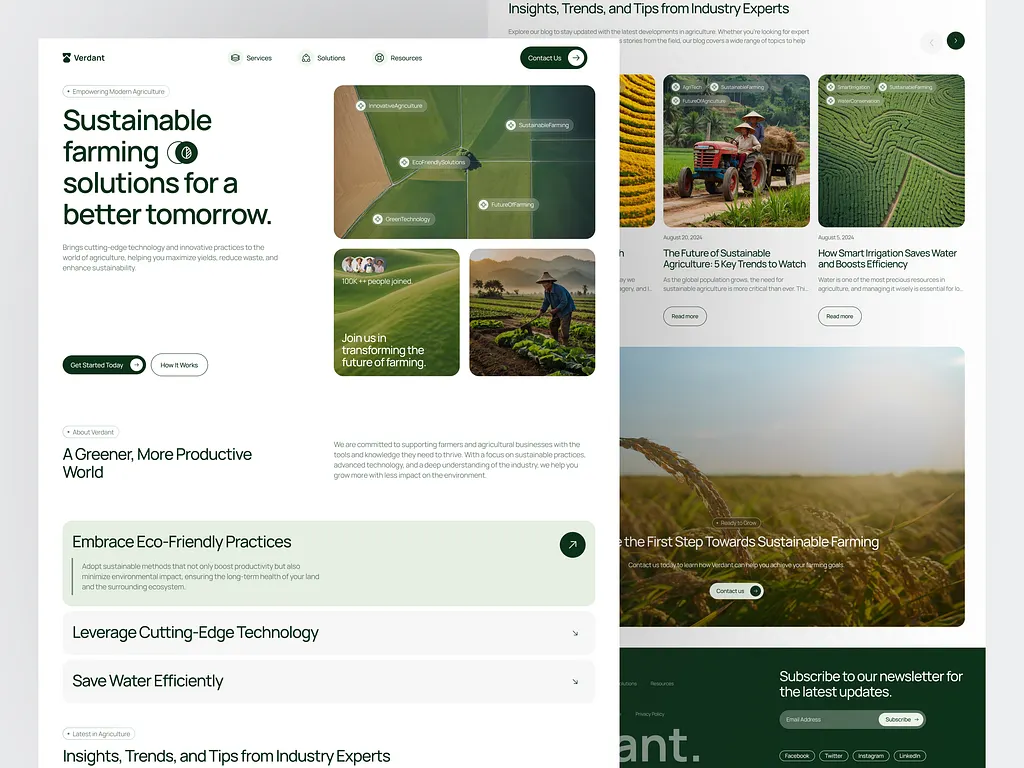Viewport: 1024px width, 768px height.
Task: Click the EcoFriendlySolutions tag marker
Action: click(x=404, y=162)
